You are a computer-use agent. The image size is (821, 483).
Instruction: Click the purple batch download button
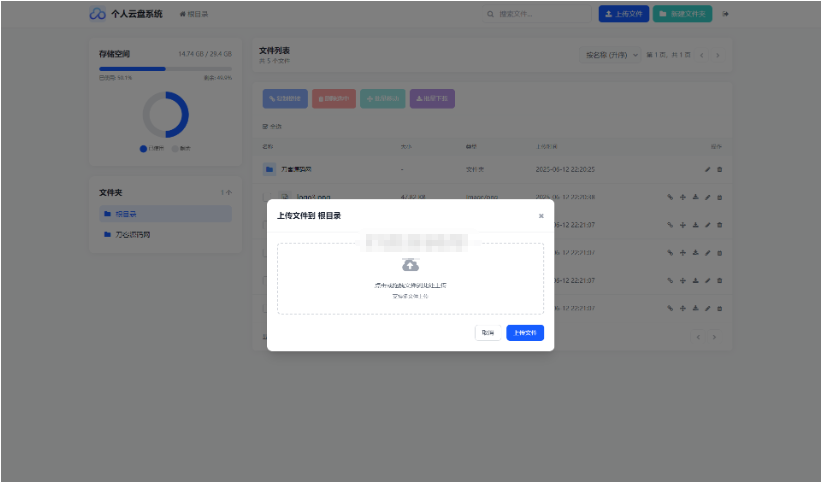432,98
